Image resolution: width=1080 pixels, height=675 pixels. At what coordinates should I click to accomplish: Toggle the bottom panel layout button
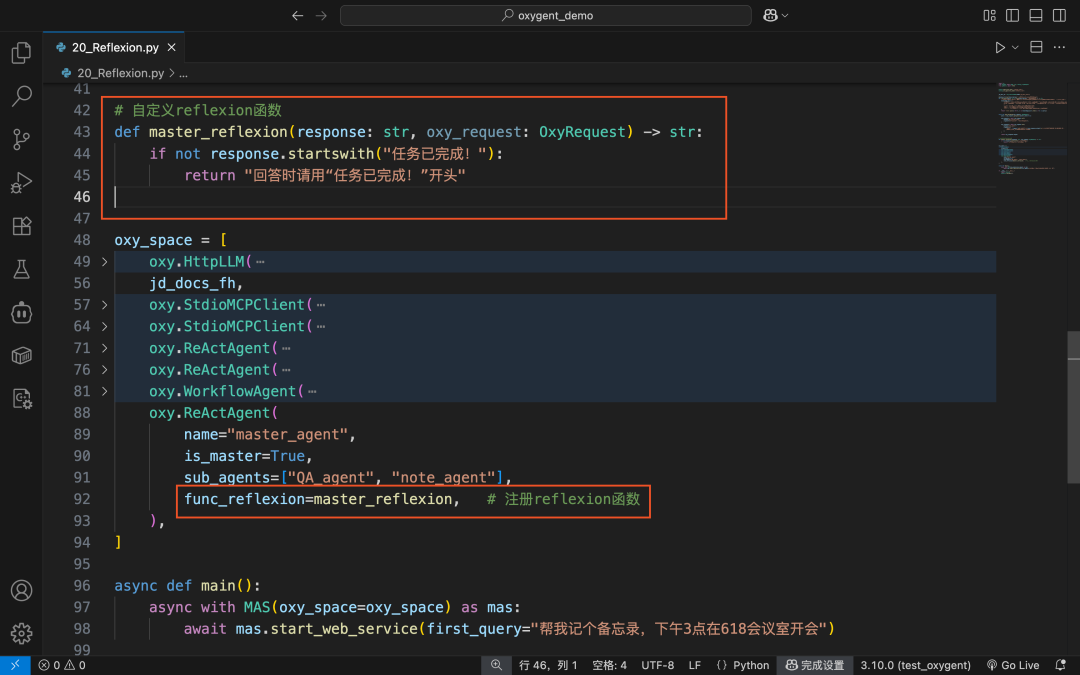(x=1036, y=15)
